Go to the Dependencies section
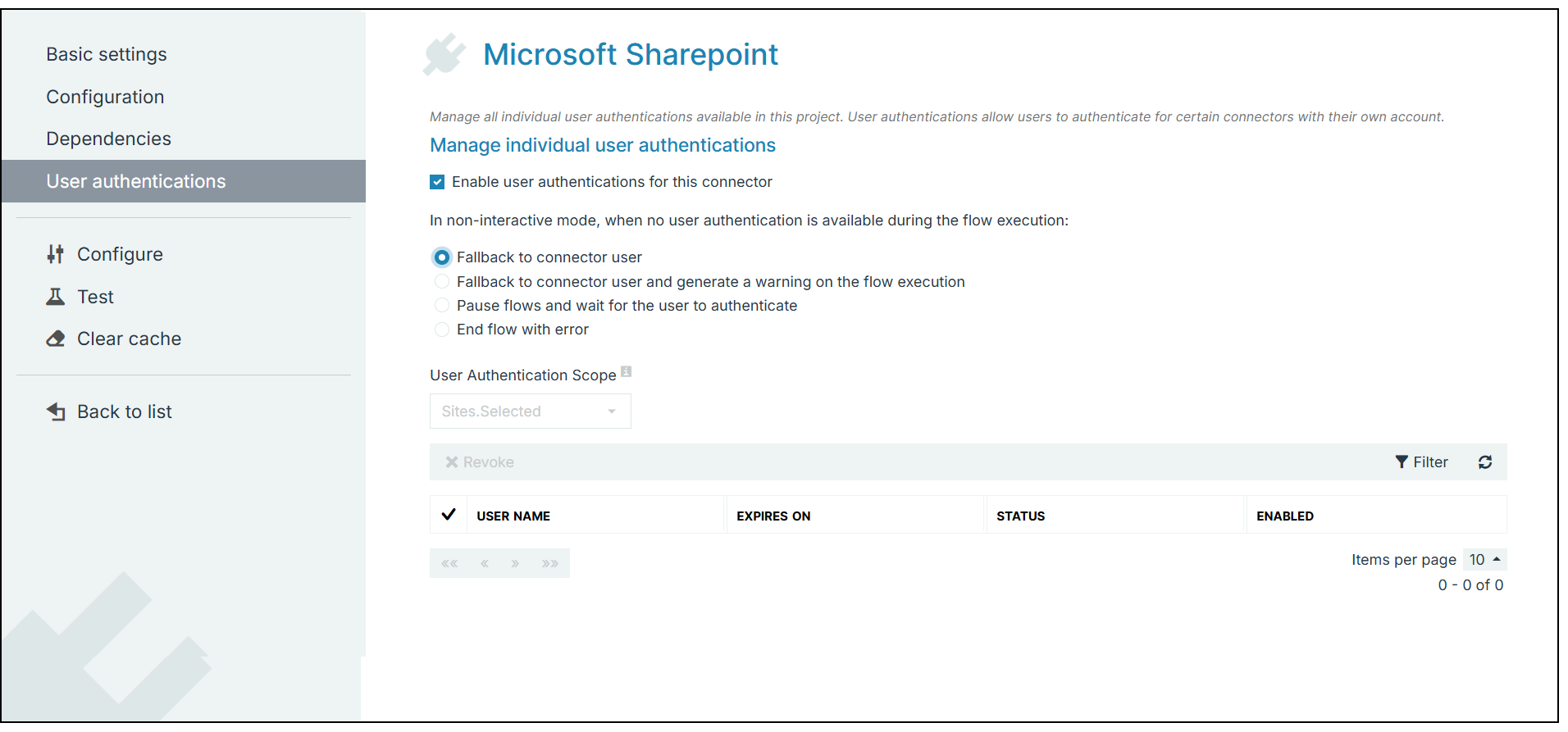1568x732 pixels. (x=108, y=139)
